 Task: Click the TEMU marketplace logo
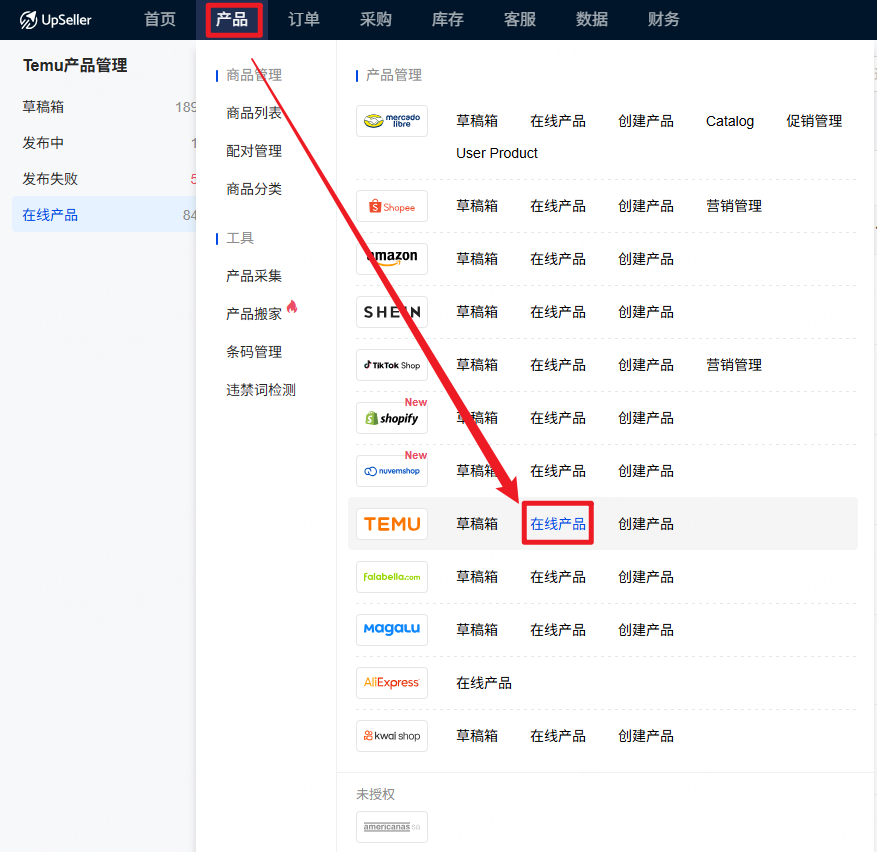click(x=392, y=524)
